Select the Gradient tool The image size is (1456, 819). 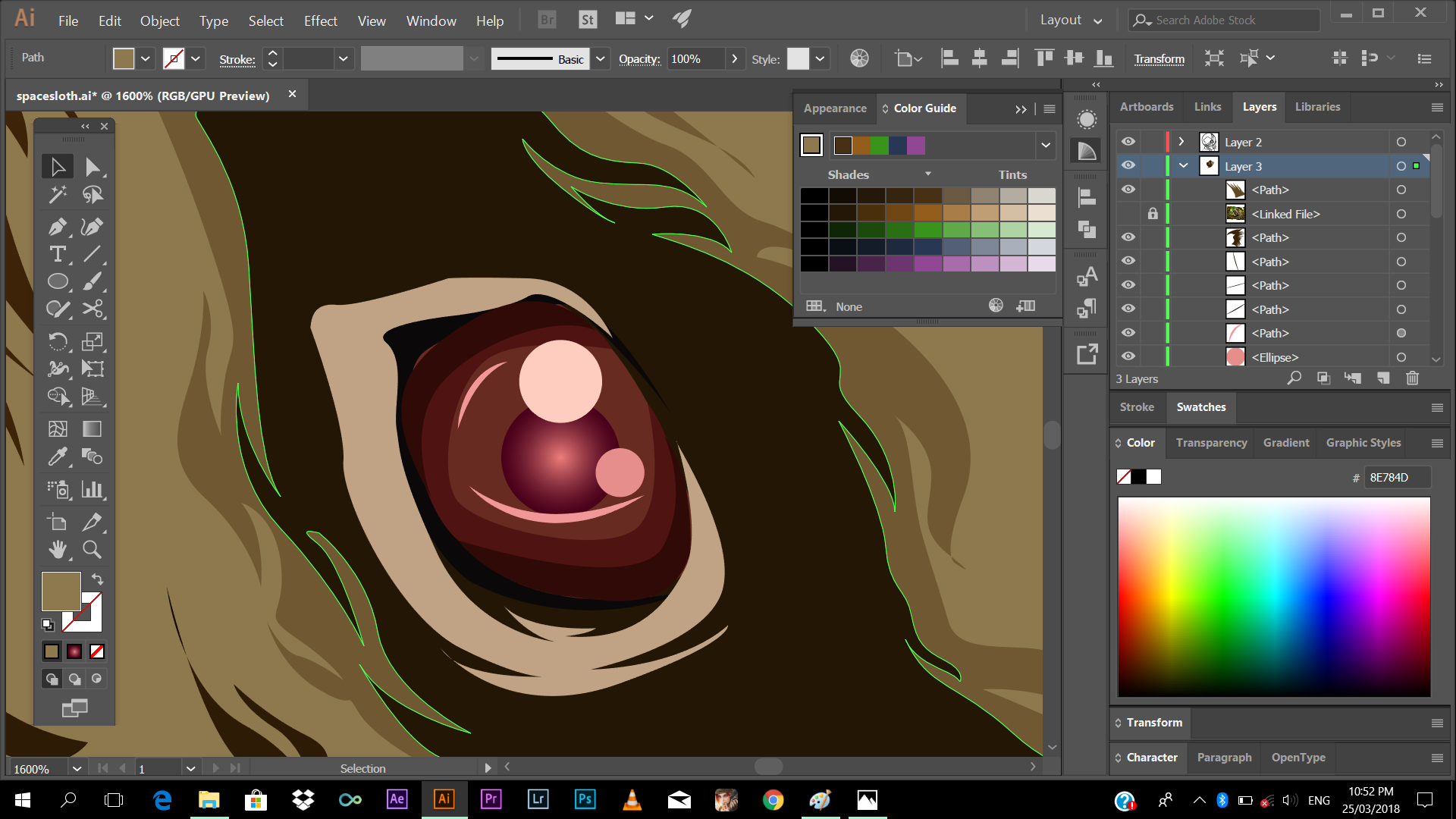point(93,429)
